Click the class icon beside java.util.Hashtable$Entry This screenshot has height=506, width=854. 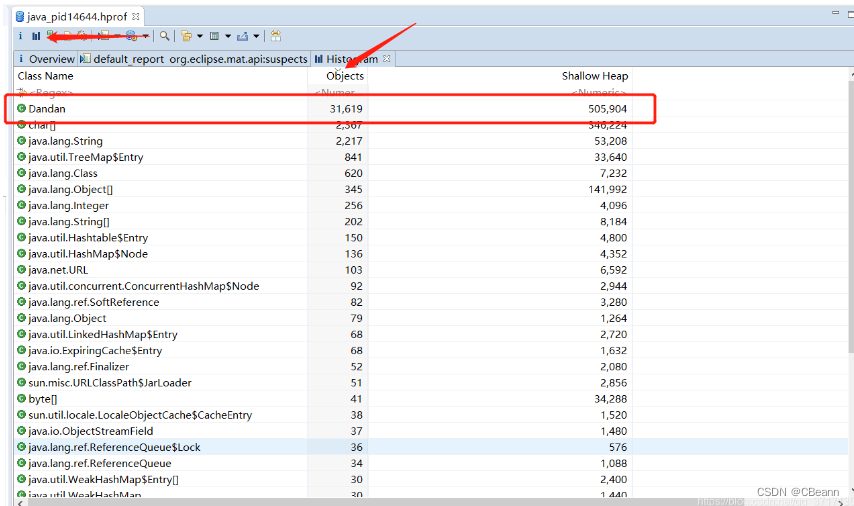pyautogui.click(x=21, y=237)
